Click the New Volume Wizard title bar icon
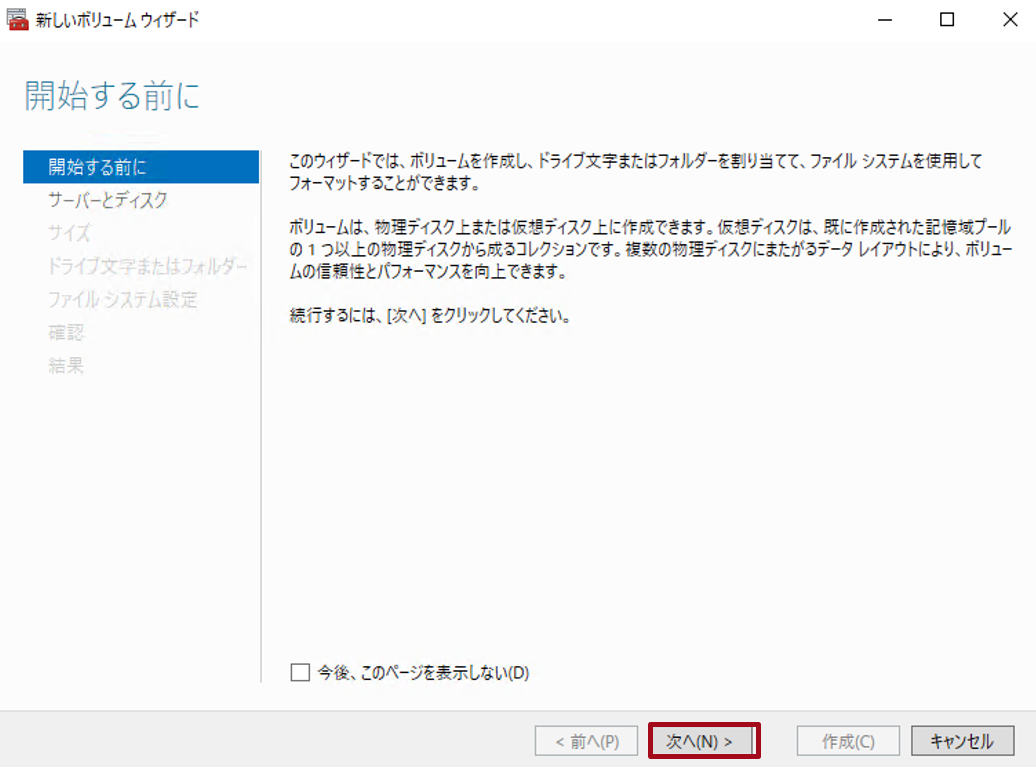Viewport: 1036px width, 767px height. point(18,18)
